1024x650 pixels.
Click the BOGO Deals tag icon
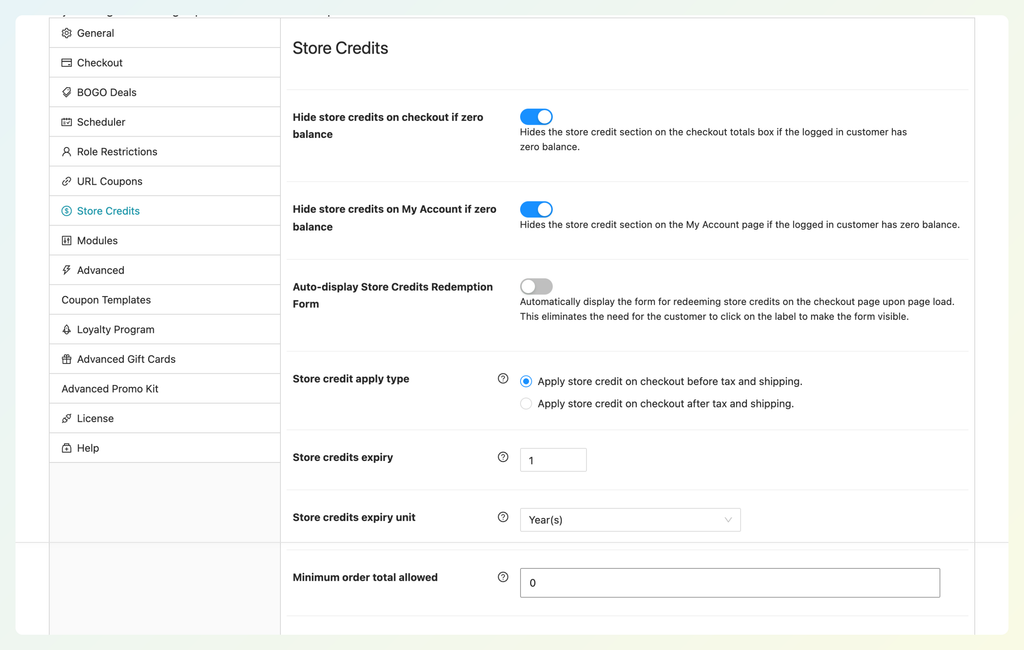[66, 92]
